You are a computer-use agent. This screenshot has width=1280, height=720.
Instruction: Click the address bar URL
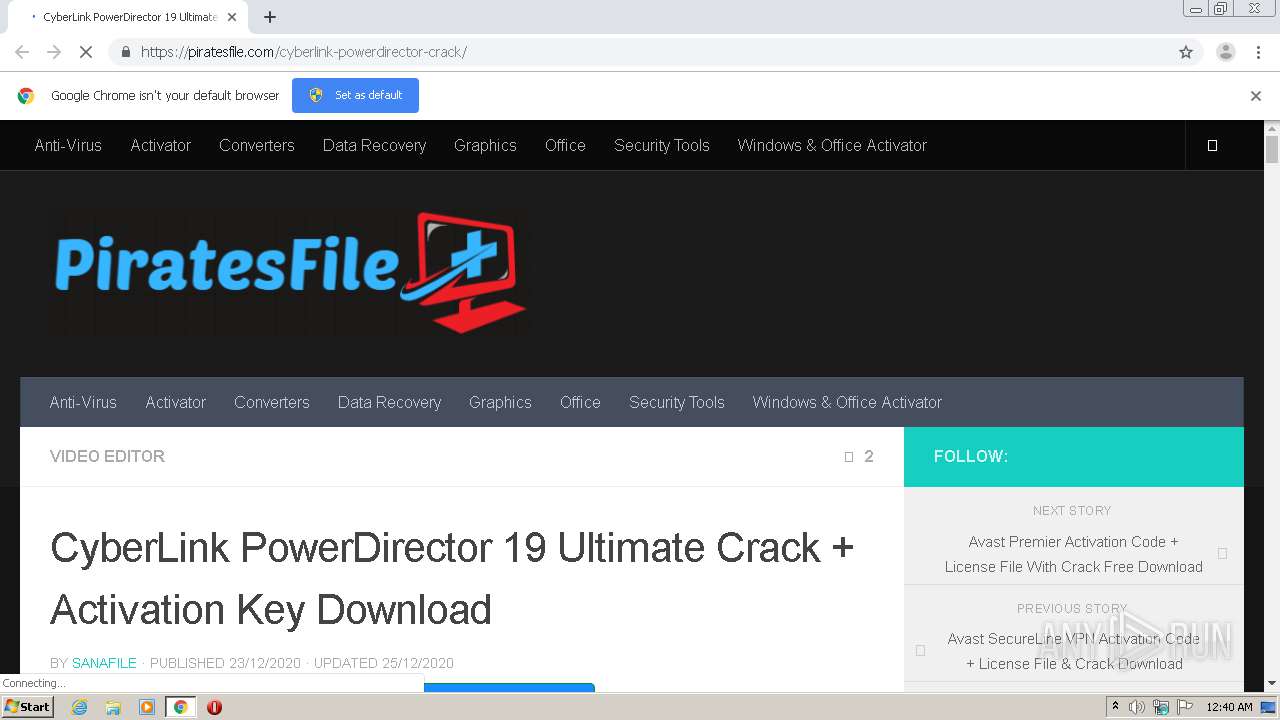(x=304, y=52)
